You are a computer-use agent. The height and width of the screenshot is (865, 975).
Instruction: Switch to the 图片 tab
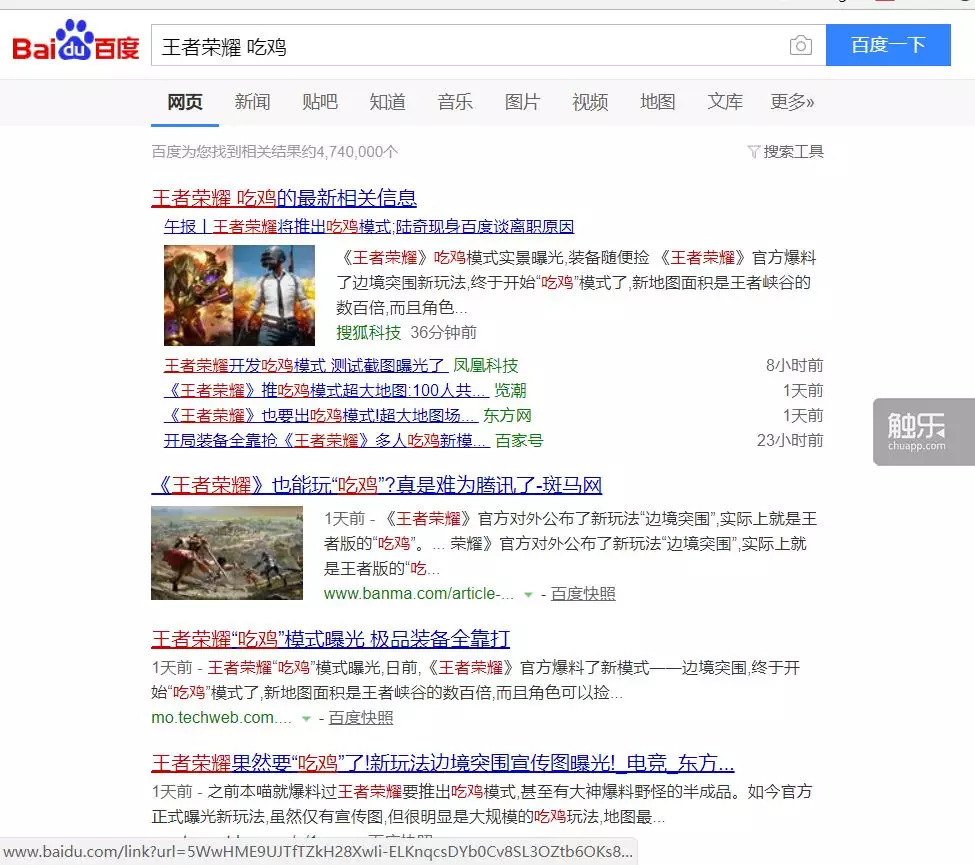point(522,102)
